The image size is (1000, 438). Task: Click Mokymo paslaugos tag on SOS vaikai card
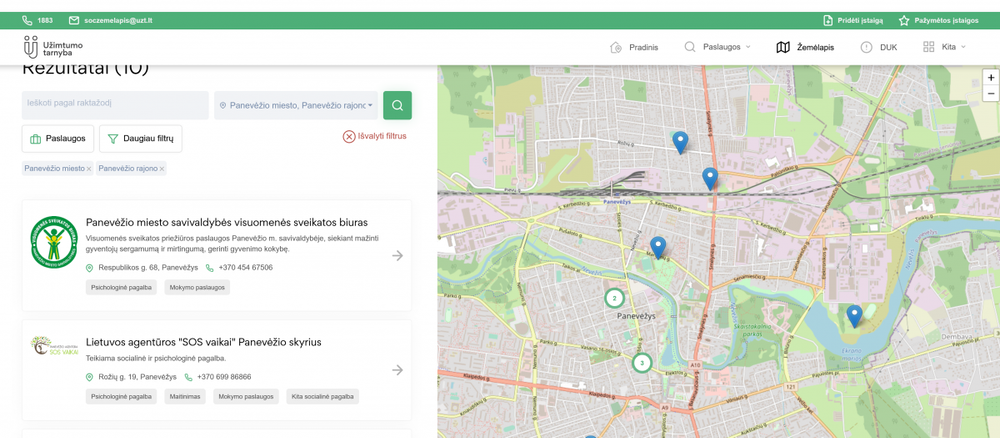pos(246,397)
